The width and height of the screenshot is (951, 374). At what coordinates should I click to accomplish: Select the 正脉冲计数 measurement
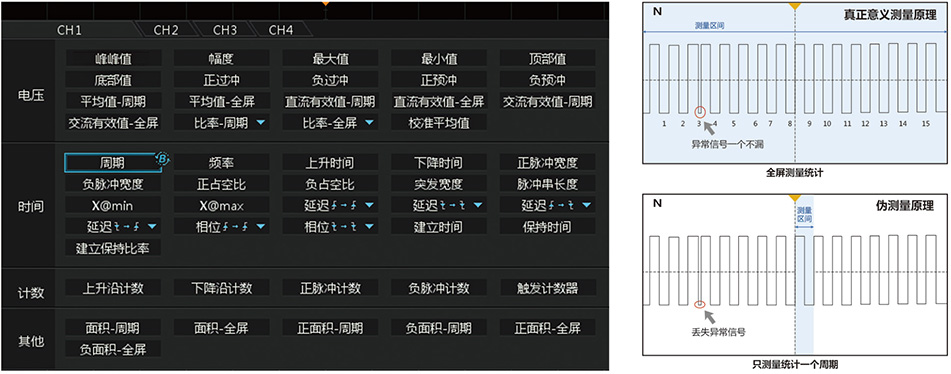point(331,288)
